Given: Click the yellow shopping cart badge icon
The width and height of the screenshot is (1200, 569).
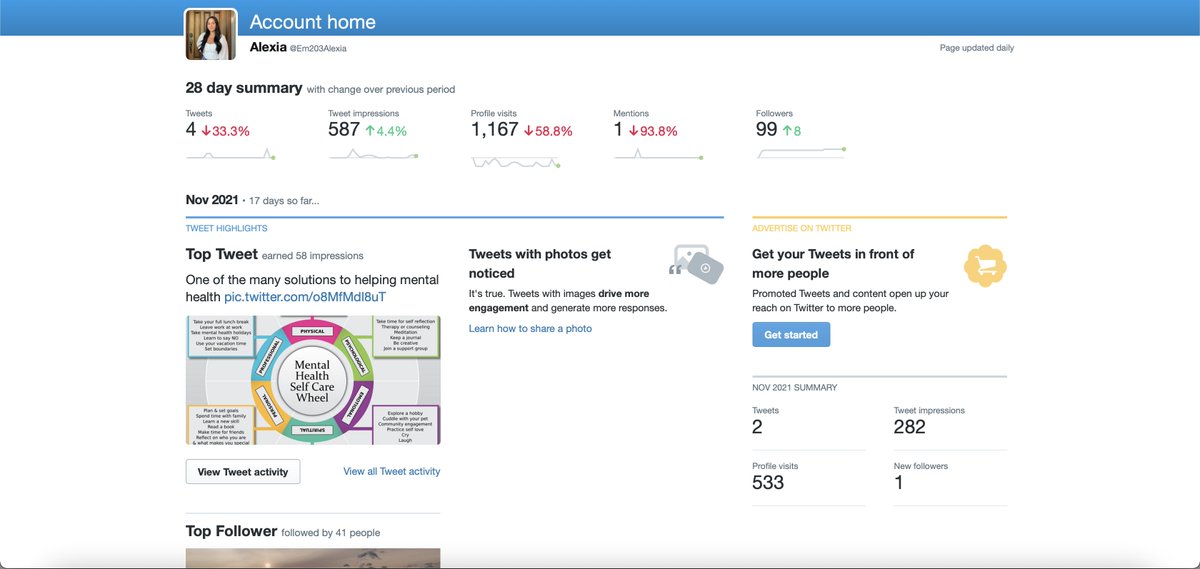Looking at the screenshot, I should [x=985, y=265].
